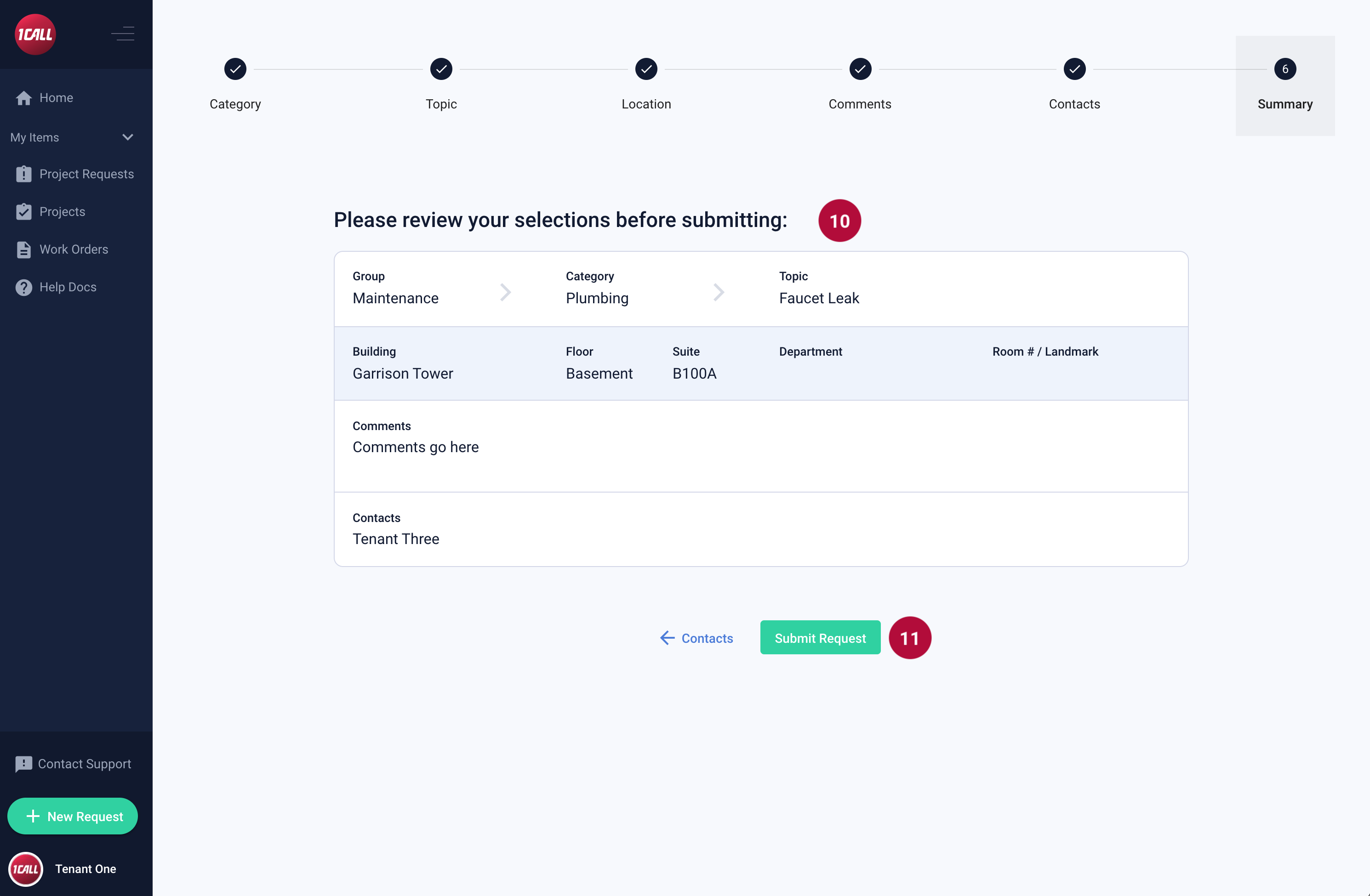Click the 1CALL logo in sidebar header
This screenshot has width=1370, height=896.
click(35, 34)
